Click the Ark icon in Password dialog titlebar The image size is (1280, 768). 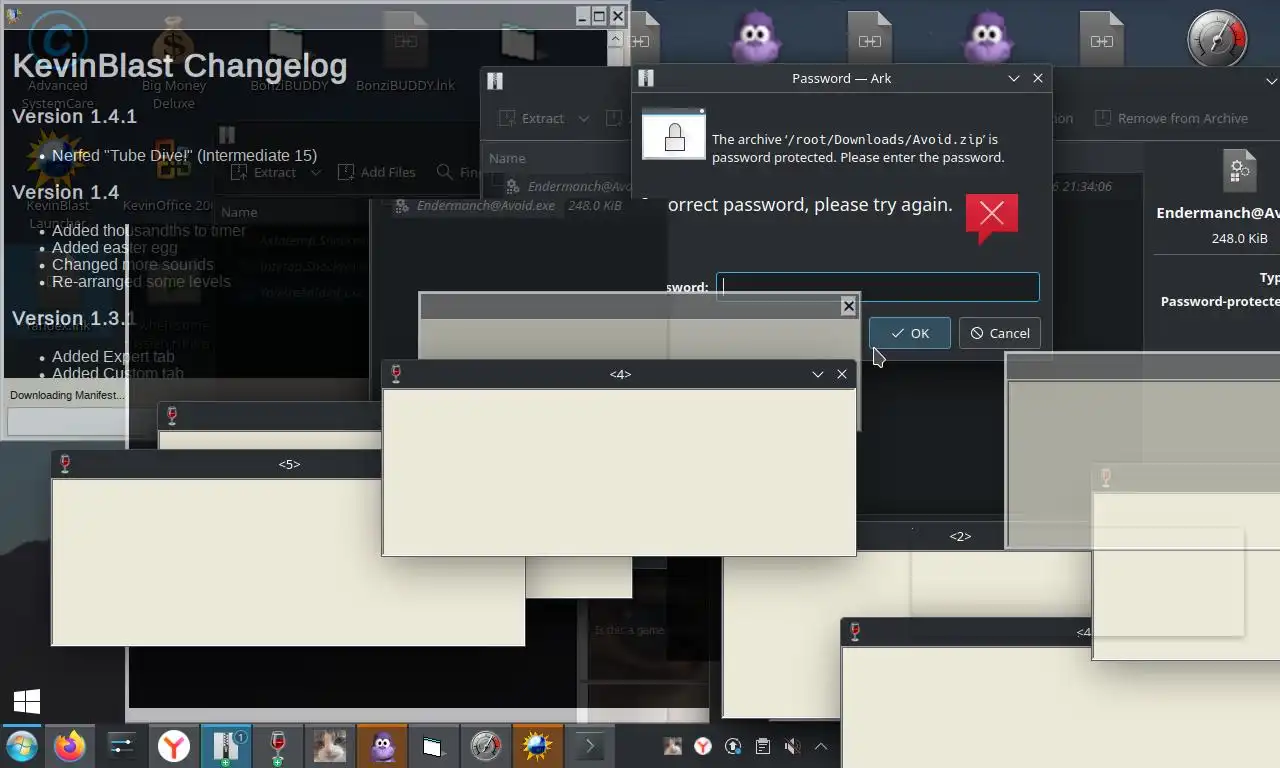tap(646, 78)
